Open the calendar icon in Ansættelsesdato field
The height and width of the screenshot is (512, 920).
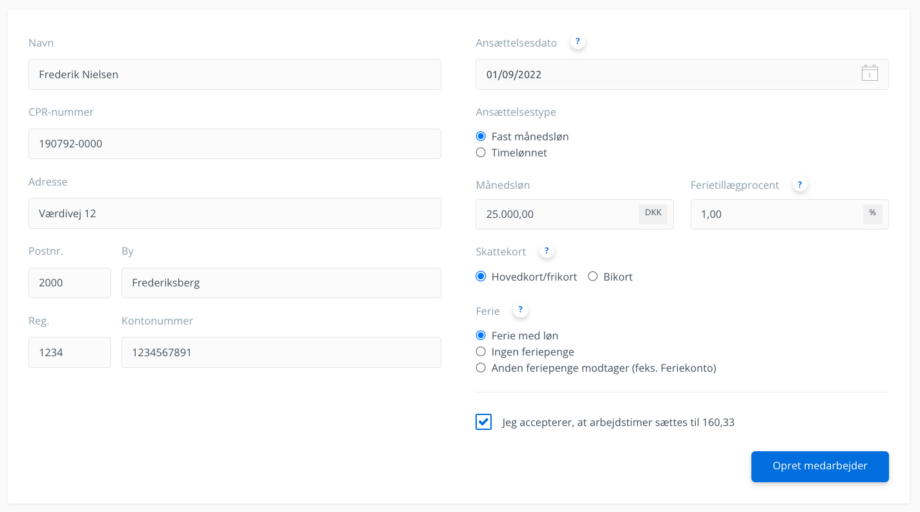[x=870, y=73]
